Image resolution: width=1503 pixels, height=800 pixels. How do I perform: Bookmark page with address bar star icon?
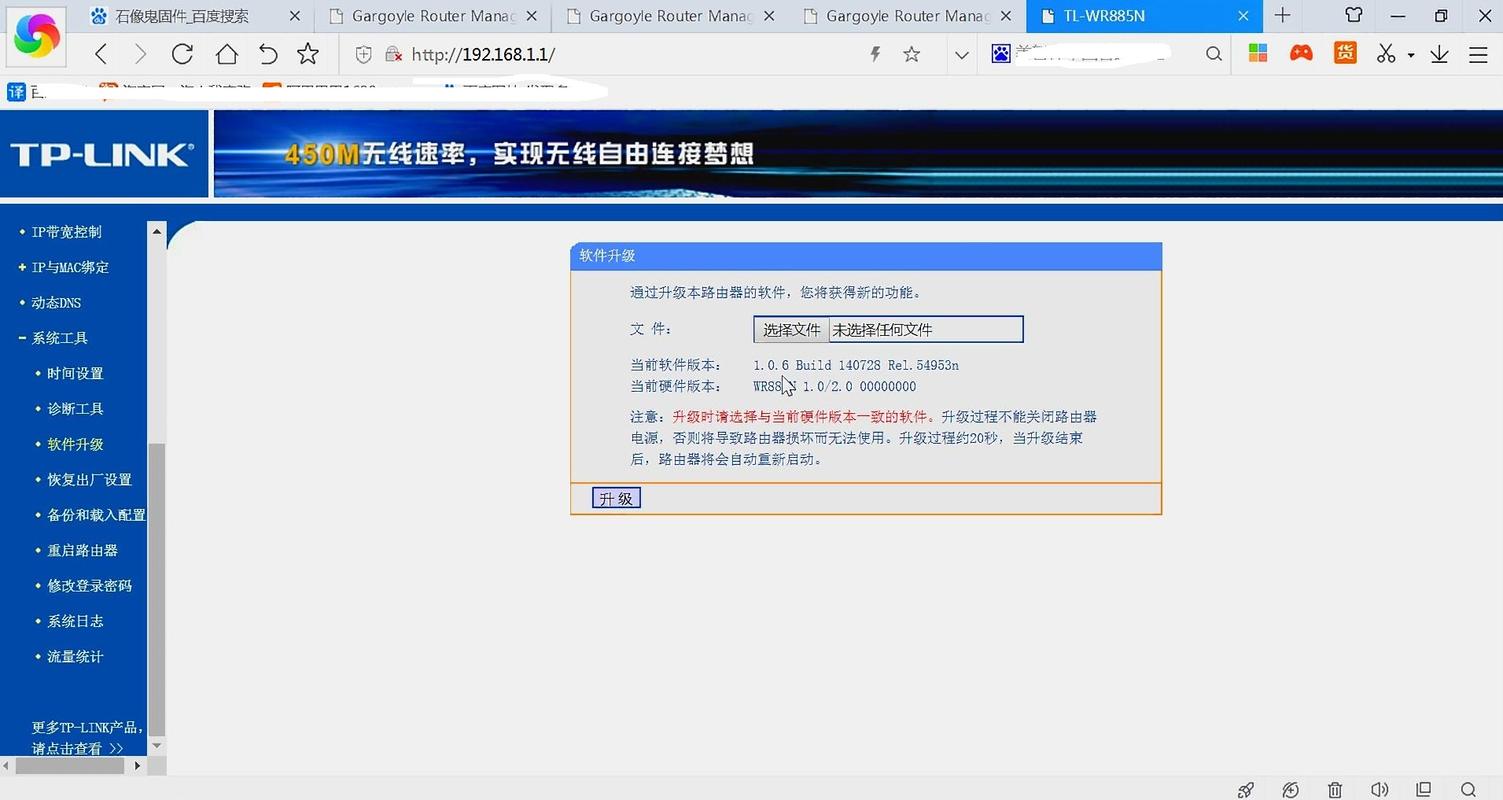(911, 54)
